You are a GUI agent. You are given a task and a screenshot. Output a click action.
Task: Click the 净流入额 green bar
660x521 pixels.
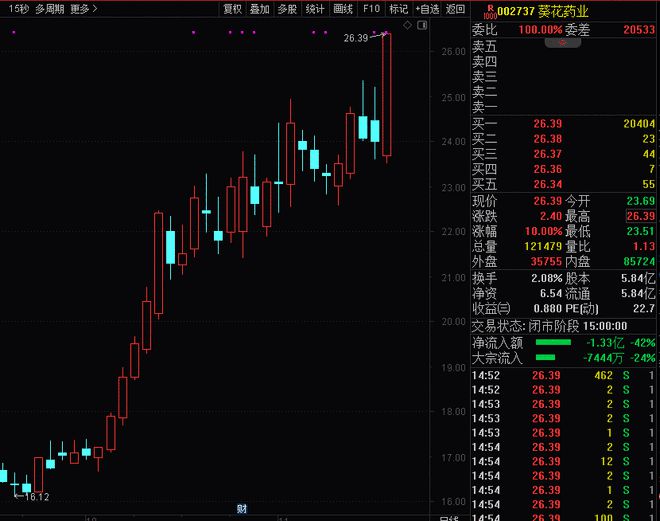[553, 343]
